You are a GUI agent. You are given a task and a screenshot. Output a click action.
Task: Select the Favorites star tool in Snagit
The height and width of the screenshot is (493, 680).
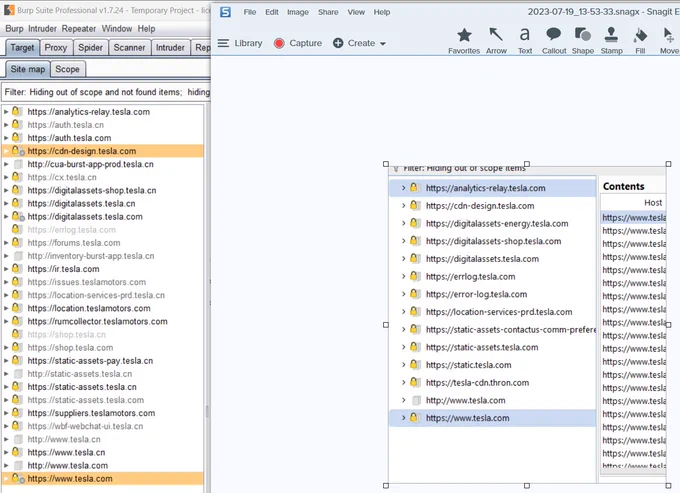click(x=464, y=41)
